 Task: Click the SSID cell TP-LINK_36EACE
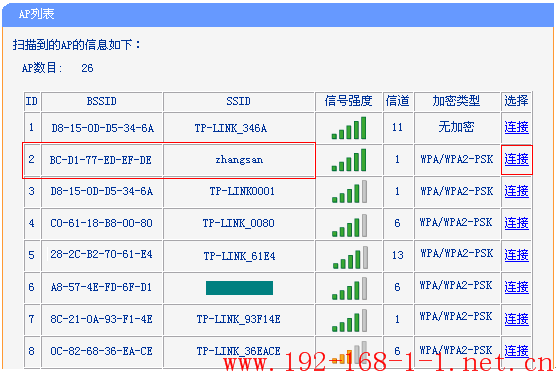click(239, 351)
